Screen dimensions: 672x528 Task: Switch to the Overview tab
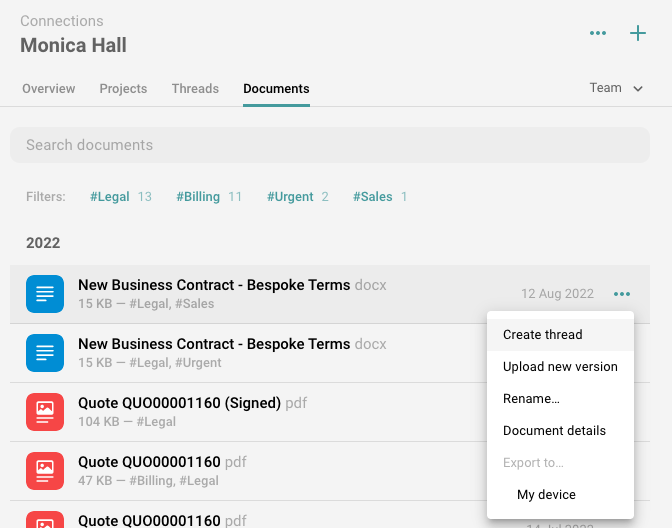49,89
